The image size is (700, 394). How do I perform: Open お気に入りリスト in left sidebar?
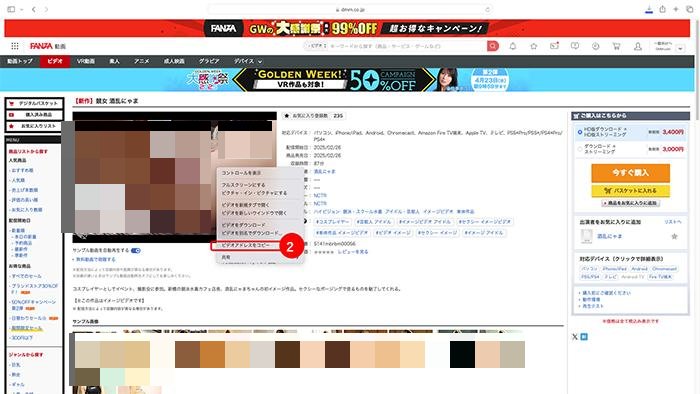34,126
